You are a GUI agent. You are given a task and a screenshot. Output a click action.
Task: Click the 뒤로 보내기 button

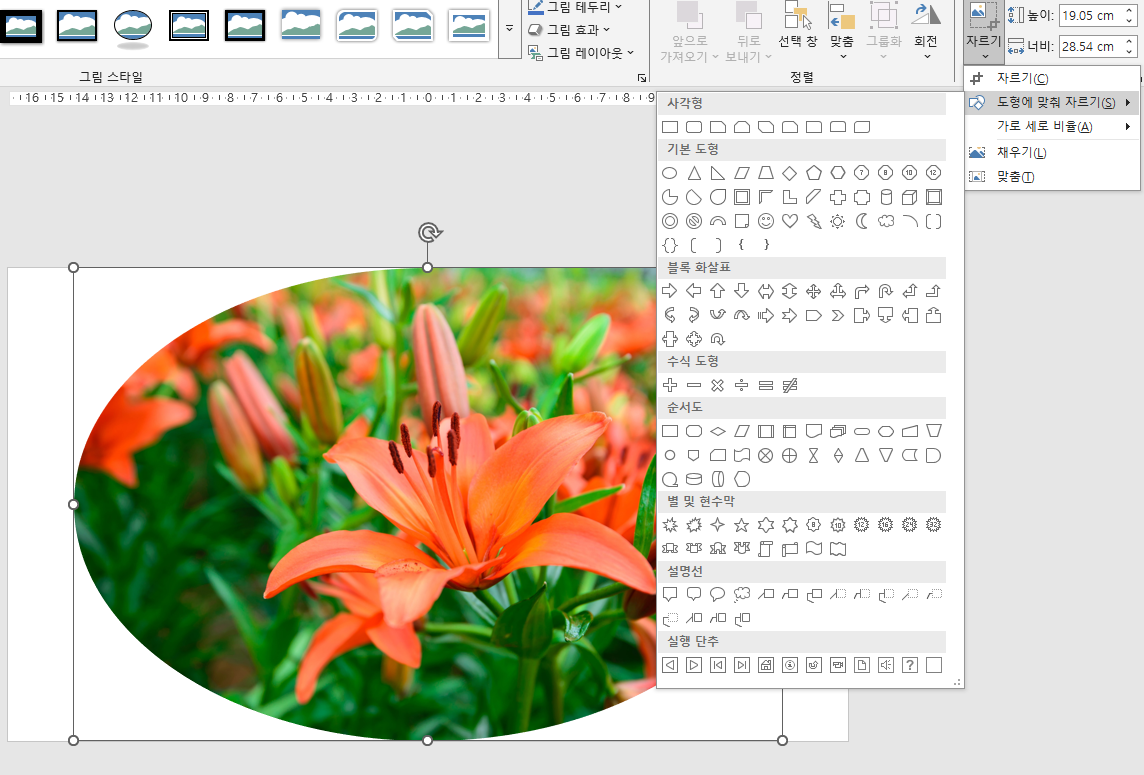748,31
